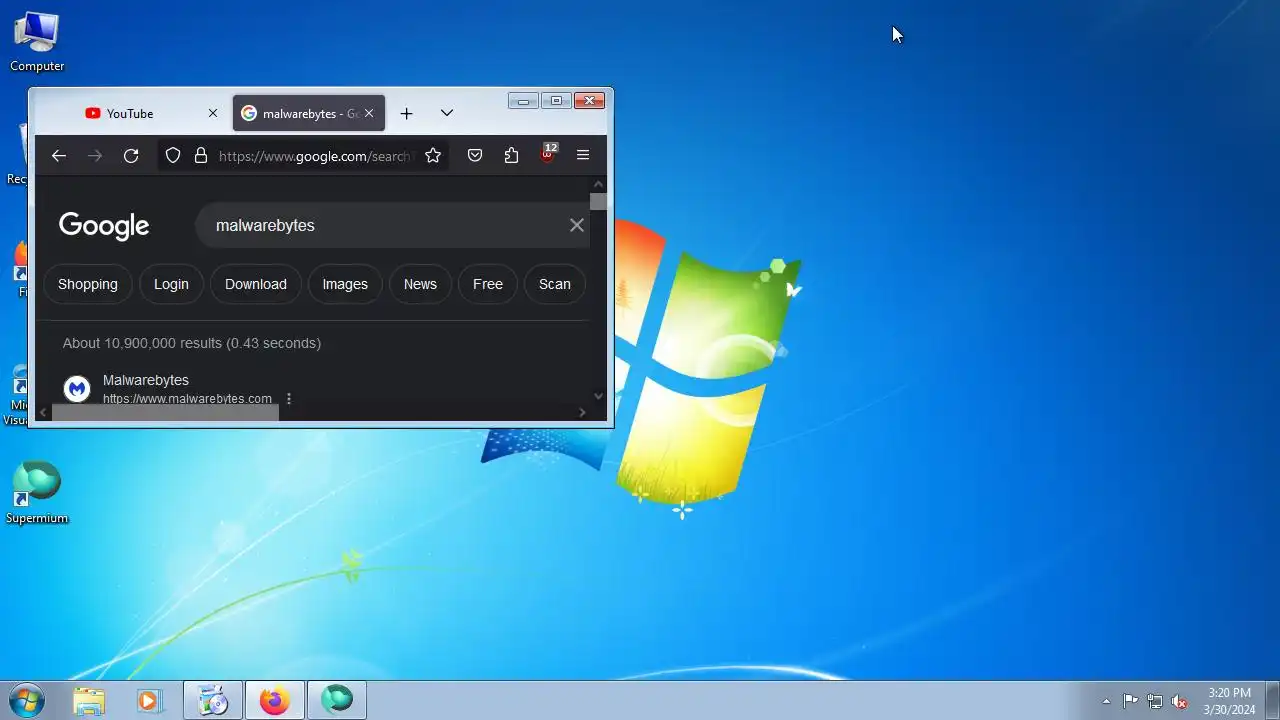Click the disc utility taskbar icon
Viewport: 1280px width, 720px height.
click(213, 701)
